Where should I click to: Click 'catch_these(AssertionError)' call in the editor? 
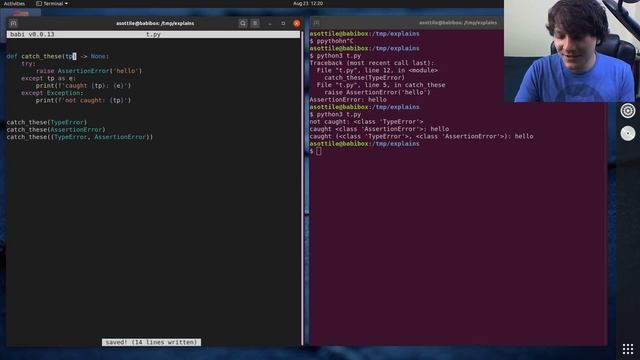56,130
